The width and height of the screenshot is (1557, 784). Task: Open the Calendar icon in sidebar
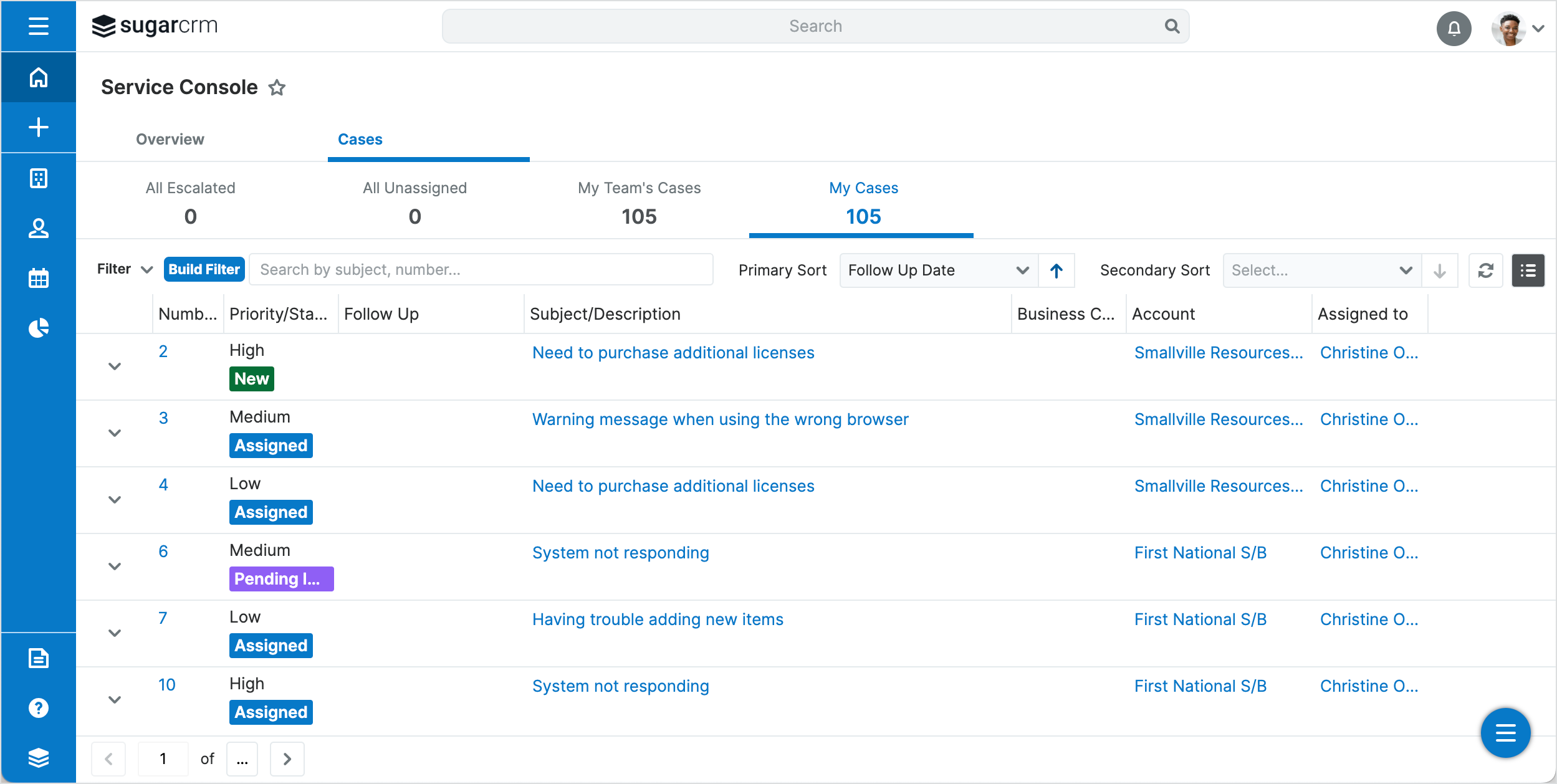[x=38, y=278]
